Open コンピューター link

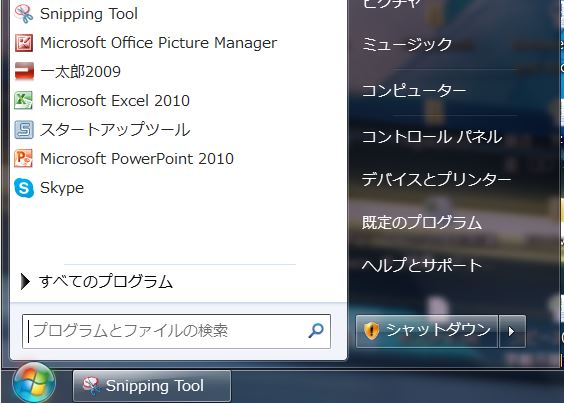pos(414,90)
